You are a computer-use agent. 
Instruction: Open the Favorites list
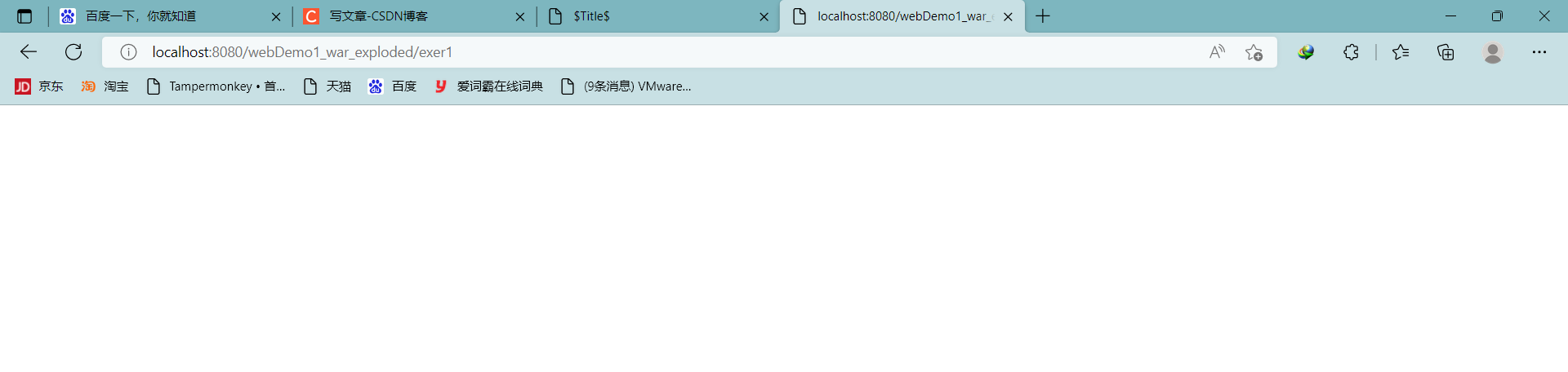1401,52
